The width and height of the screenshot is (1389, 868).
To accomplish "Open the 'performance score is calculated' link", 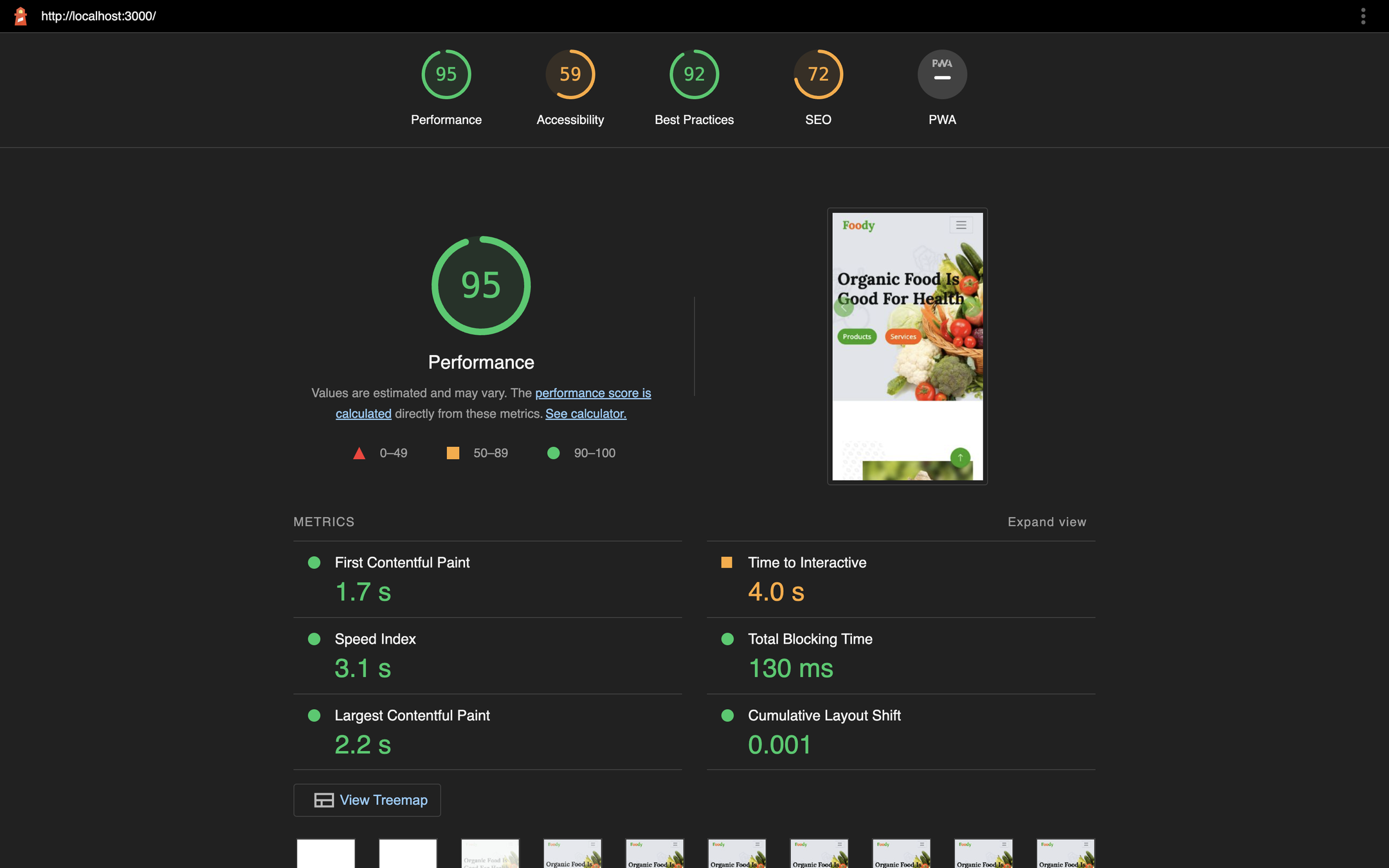I will click(x=592, y=393).
